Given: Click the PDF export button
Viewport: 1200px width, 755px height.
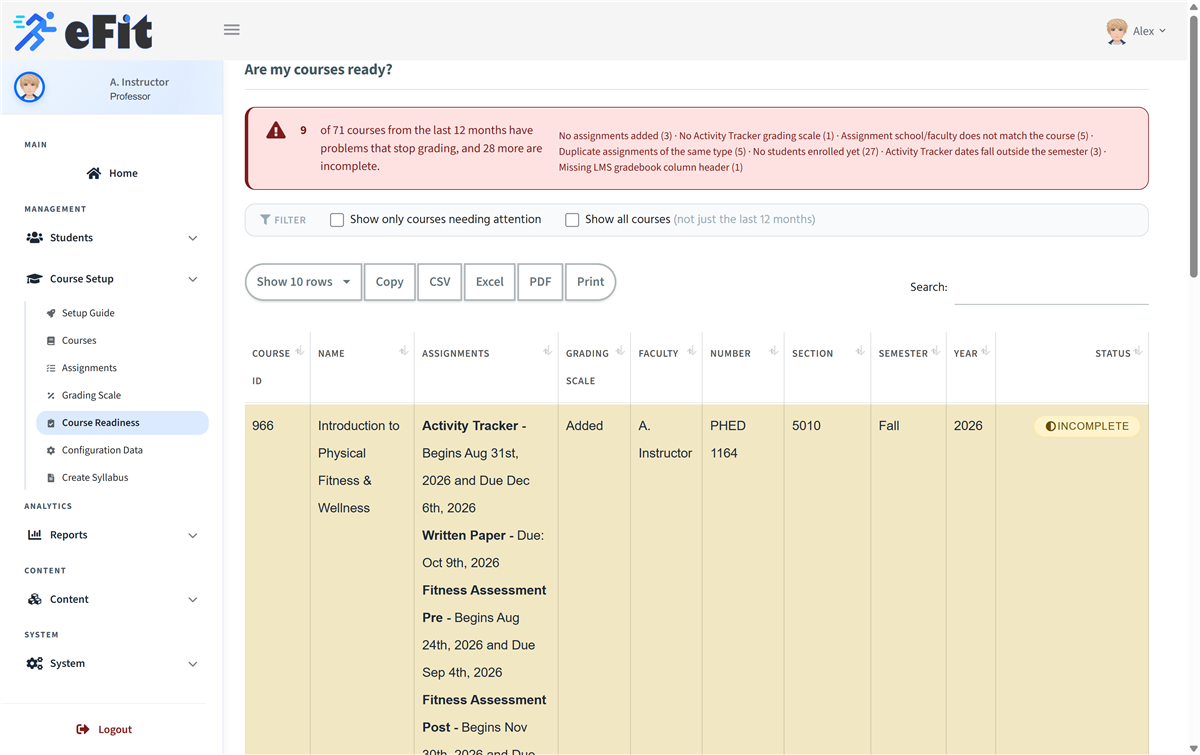Looking at the screenshot, I should [x=540, y=282].
